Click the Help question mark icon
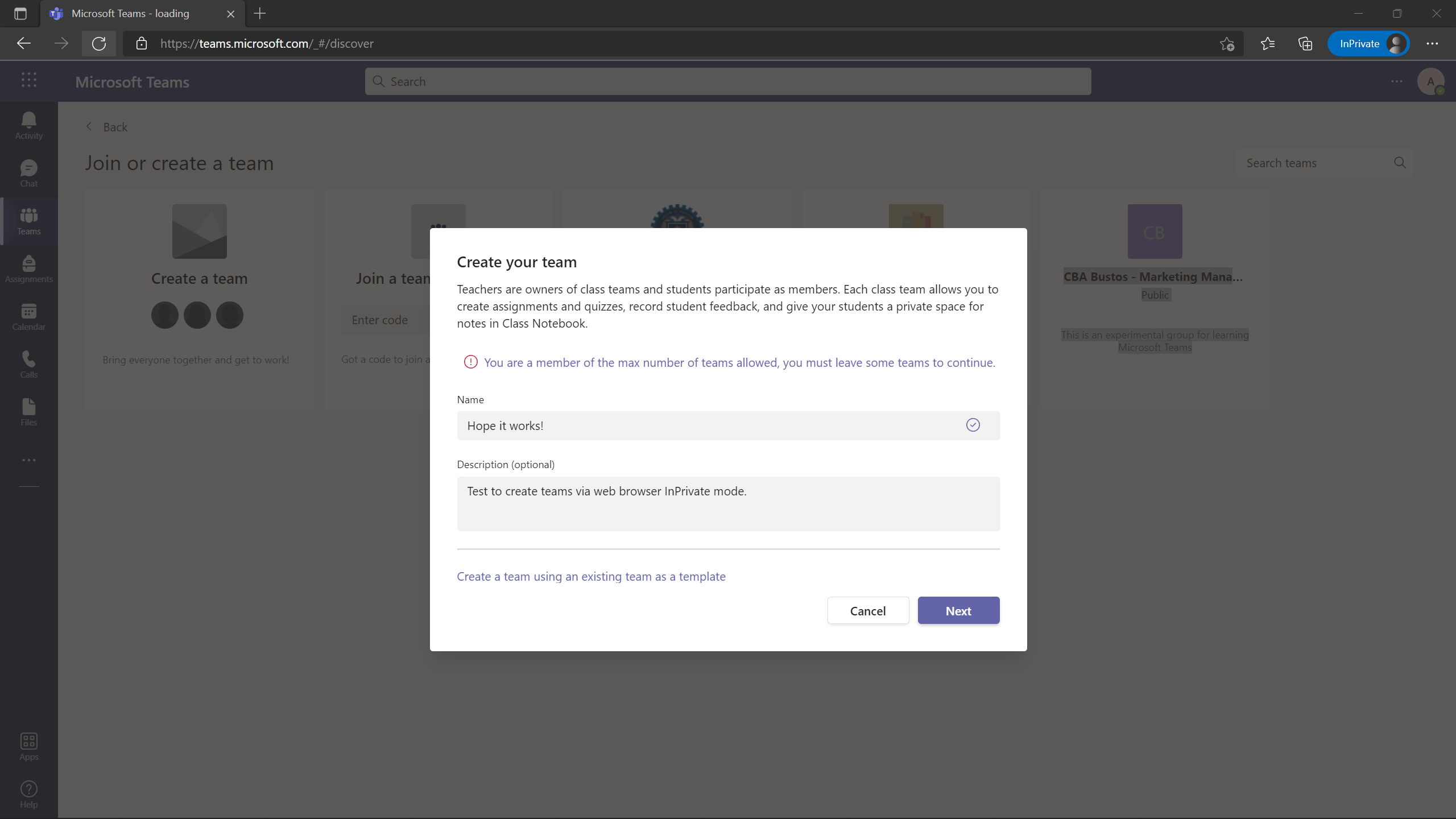 tap(28, 794)
